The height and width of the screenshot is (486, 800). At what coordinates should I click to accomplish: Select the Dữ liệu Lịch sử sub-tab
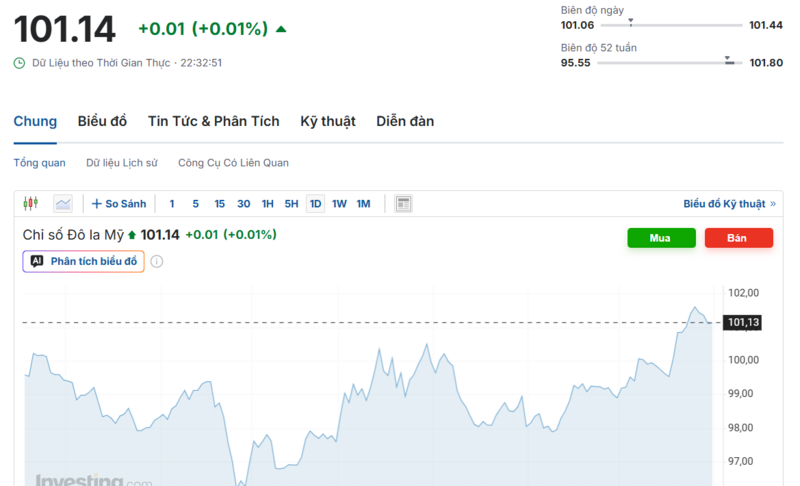click(121, 163)
